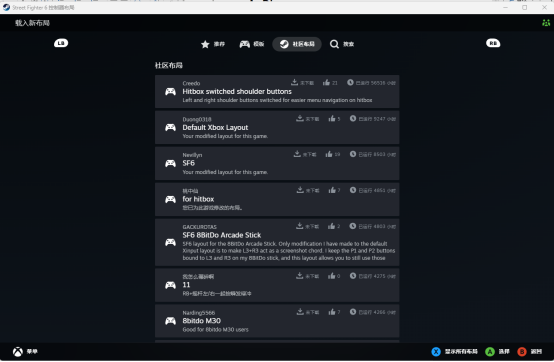Click the gamepad icon of Hitbox switched shoulder buttons
Image resolution: width=554 pixels, height=362 pixels.
tap(170, 91)
